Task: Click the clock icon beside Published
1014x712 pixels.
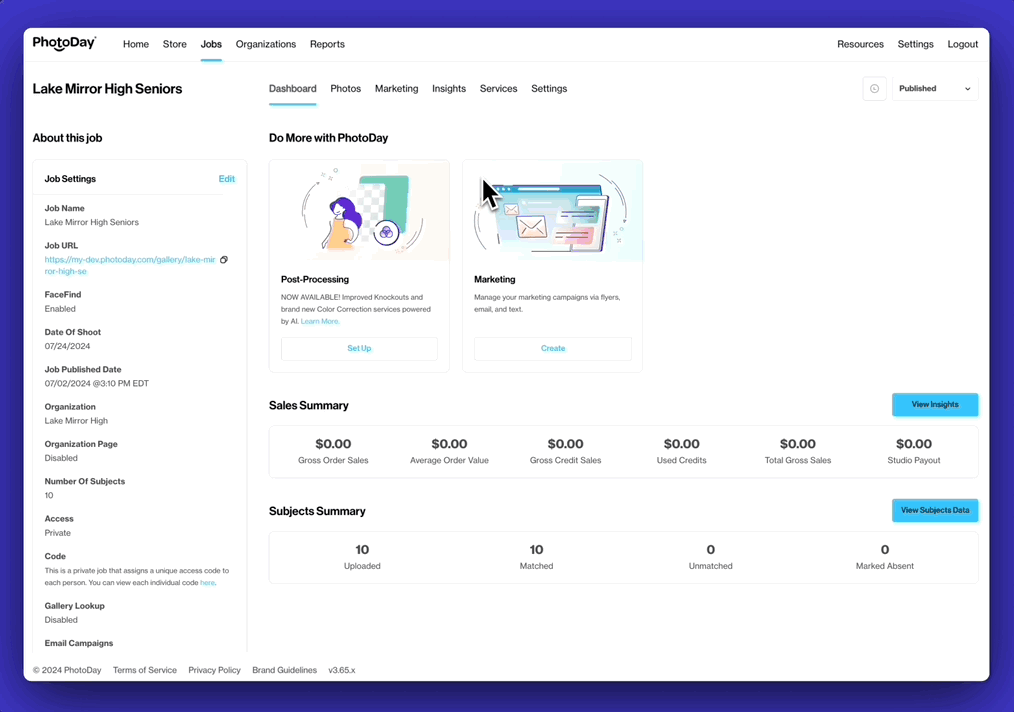Action: pos(874,89)
